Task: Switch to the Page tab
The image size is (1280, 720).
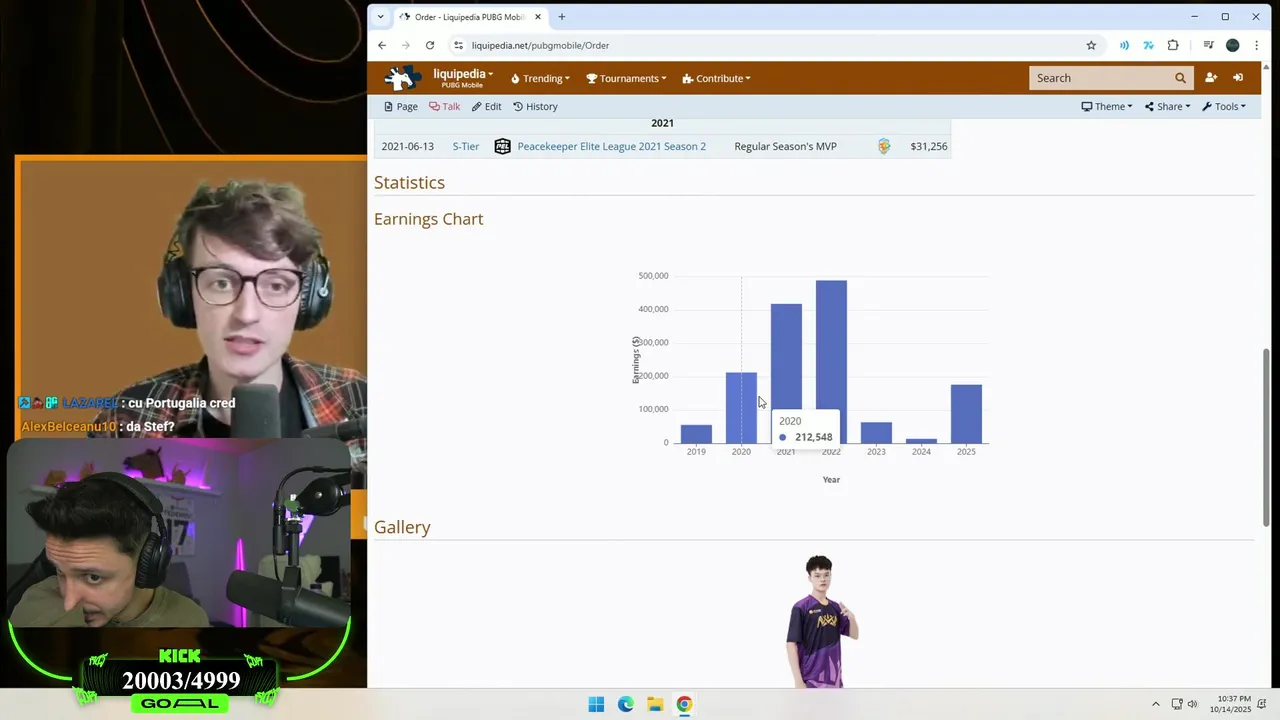Action: click(x=401, y=106)
